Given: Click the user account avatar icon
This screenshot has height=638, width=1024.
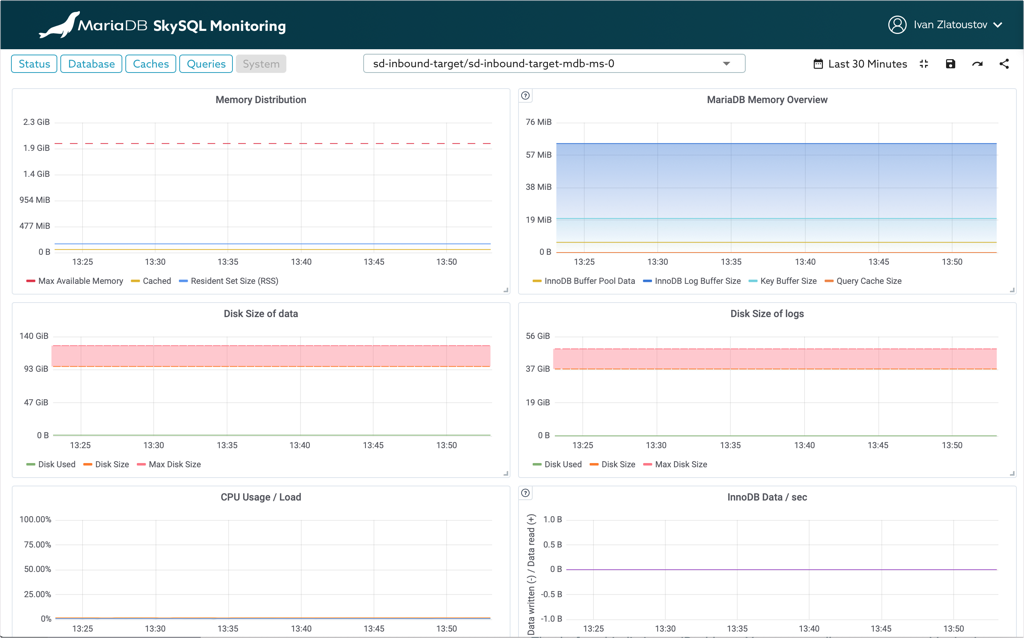Looking at the screenshot, I should pos(897,25).
